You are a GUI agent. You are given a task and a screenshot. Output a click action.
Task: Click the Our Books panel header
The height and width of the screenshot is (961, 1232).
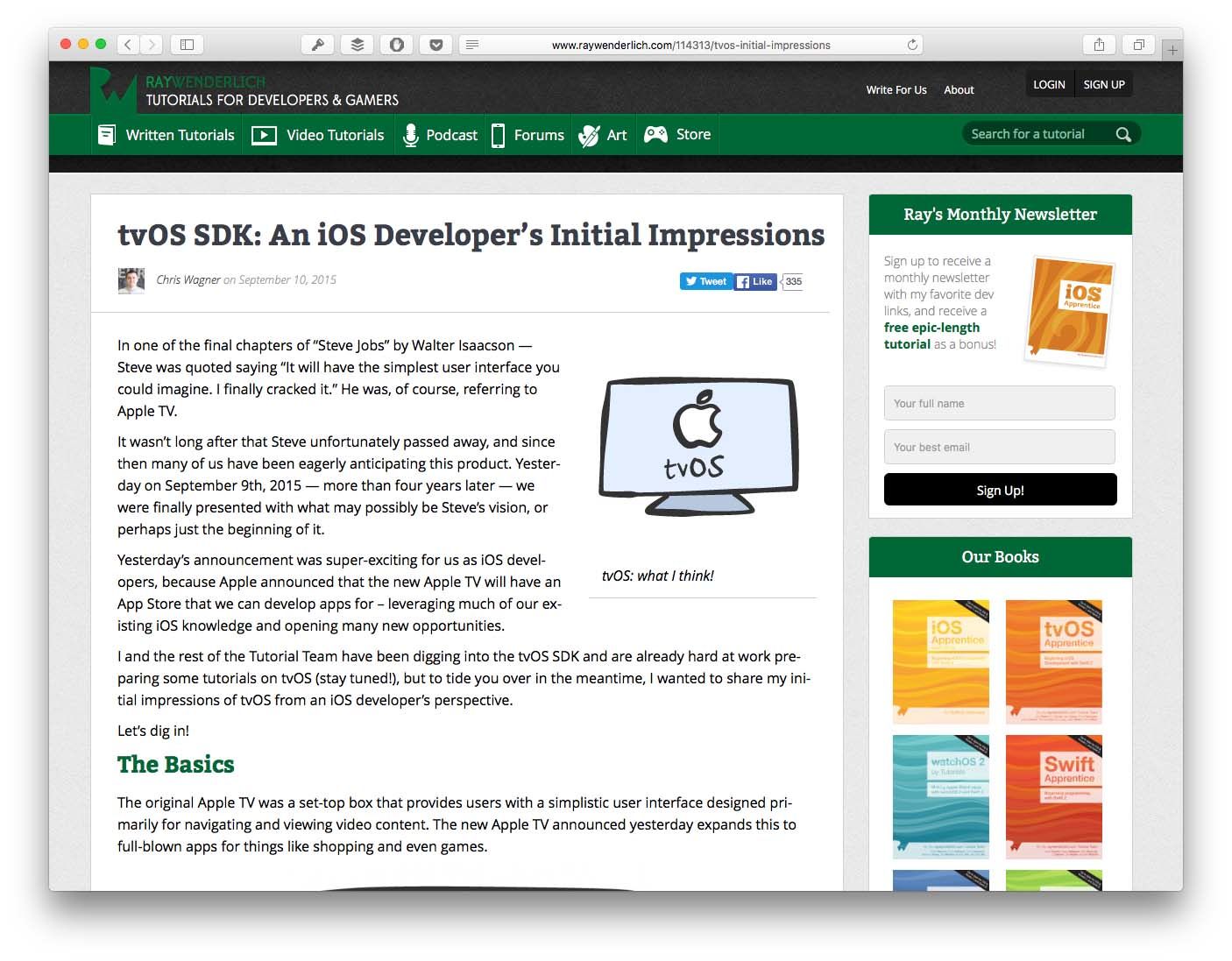[1000, 557]
